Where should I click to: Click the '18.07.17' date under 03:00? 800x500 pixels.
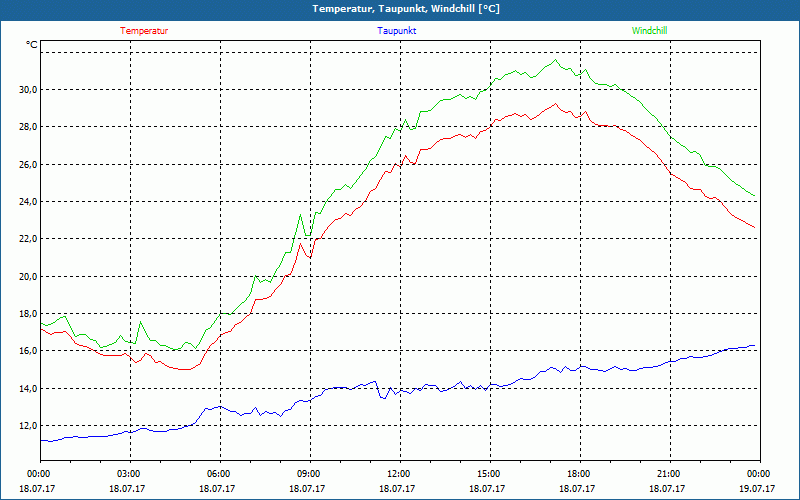[128, 489]
